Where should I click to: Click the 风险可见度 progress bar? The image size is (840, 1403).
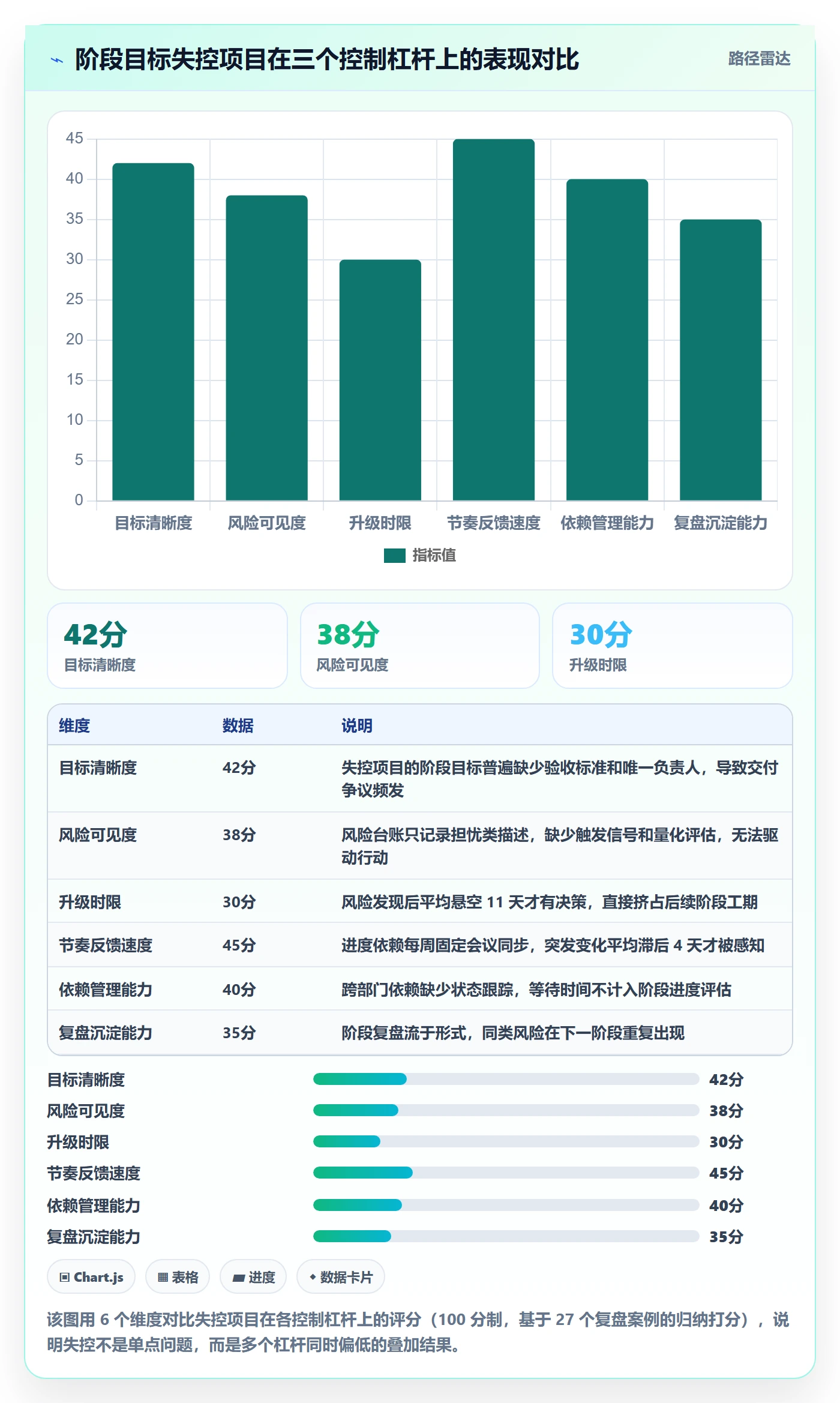[x=506, y=1110]
